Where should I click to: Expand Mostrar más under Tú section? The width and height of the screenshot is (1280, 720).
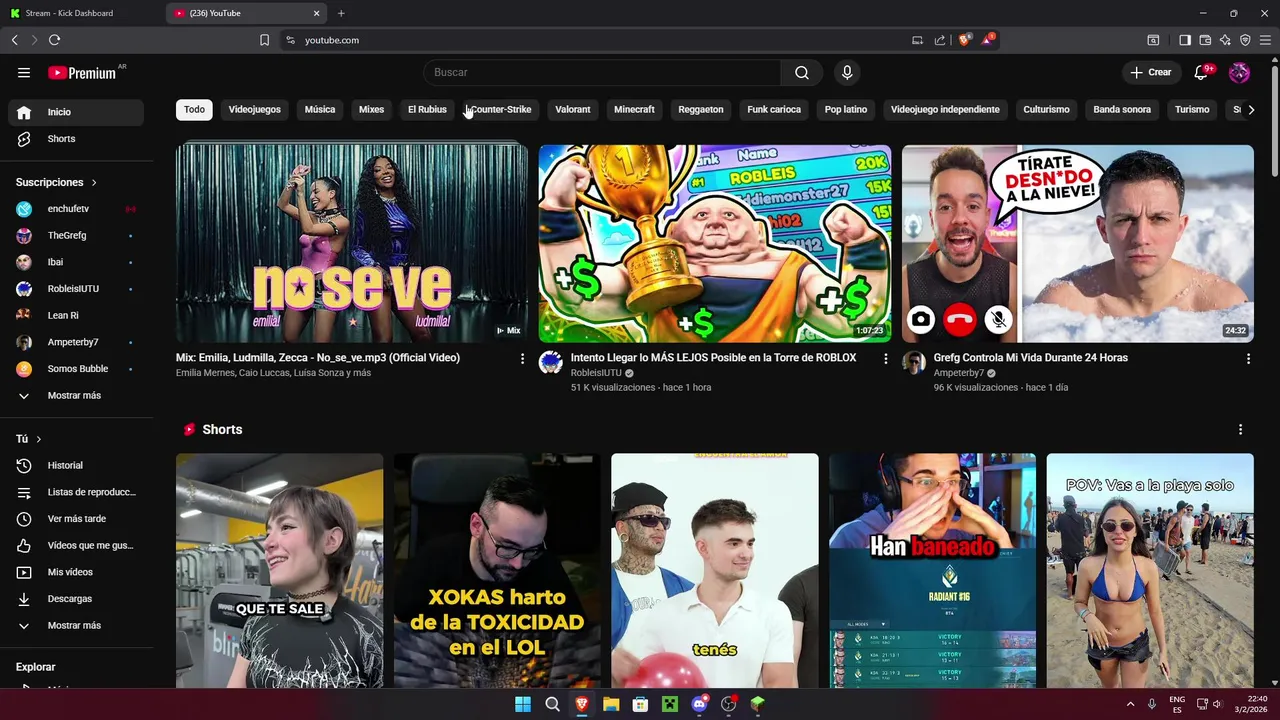[76, 626]
